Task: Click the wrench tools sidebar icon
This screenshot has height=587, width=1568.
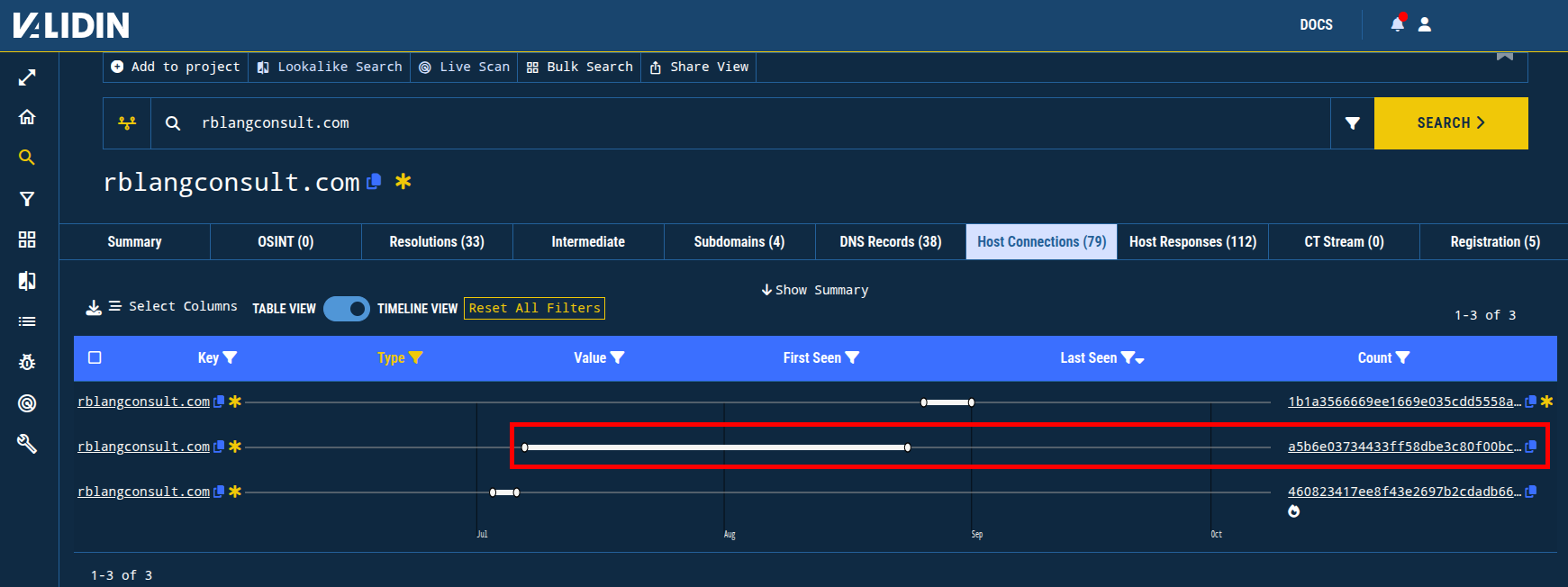Action: coord(27,443)
